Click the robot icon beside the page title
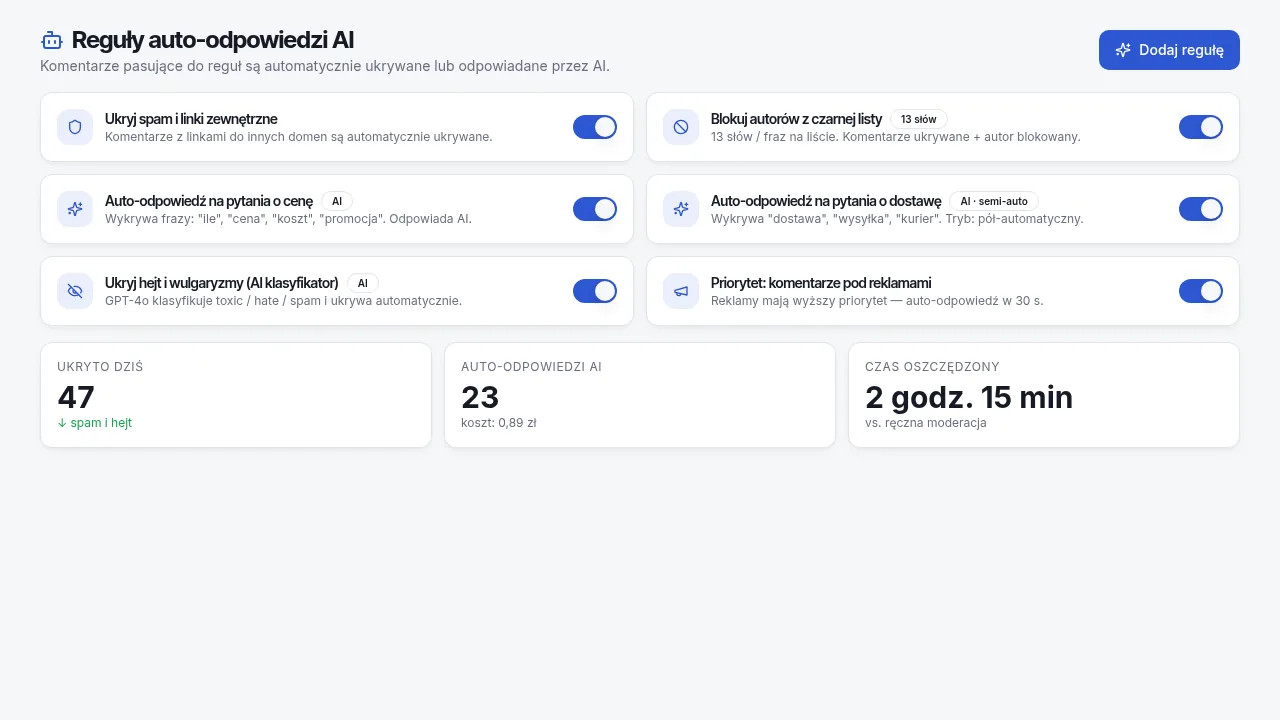This screenshot has height=720, width=1280. [52, 40]
